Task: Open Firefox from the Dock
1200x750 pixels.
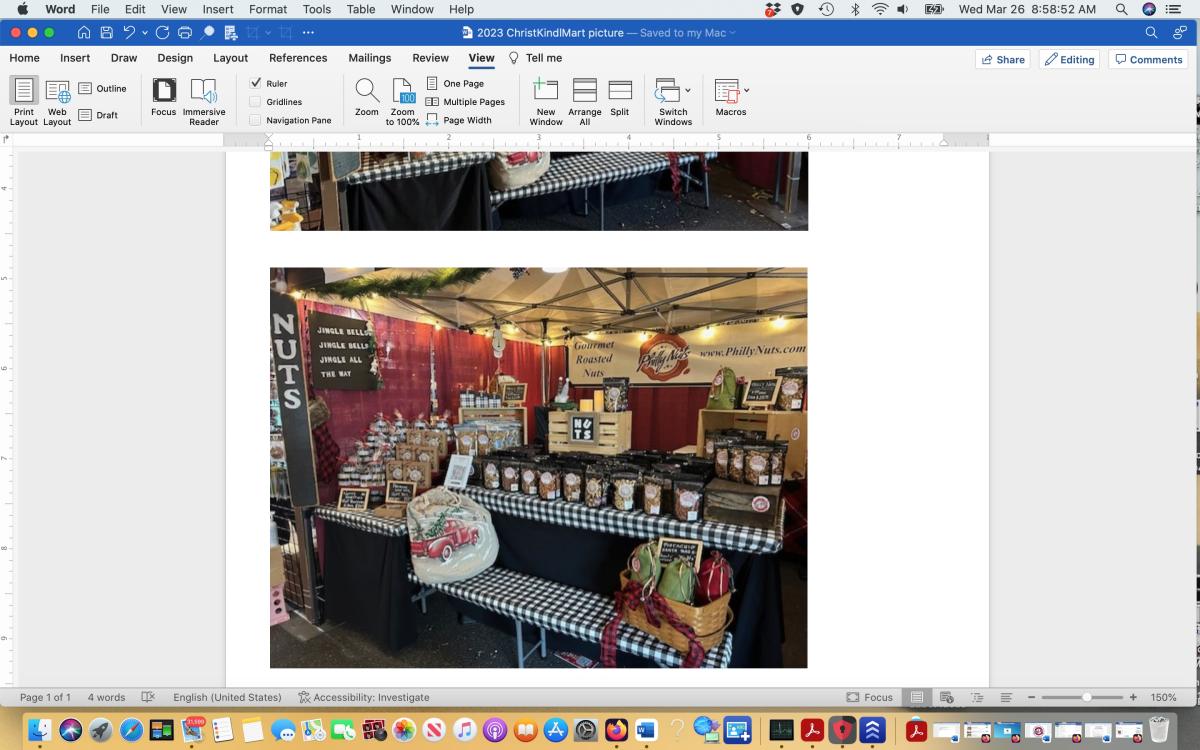Action: [616, 730]
